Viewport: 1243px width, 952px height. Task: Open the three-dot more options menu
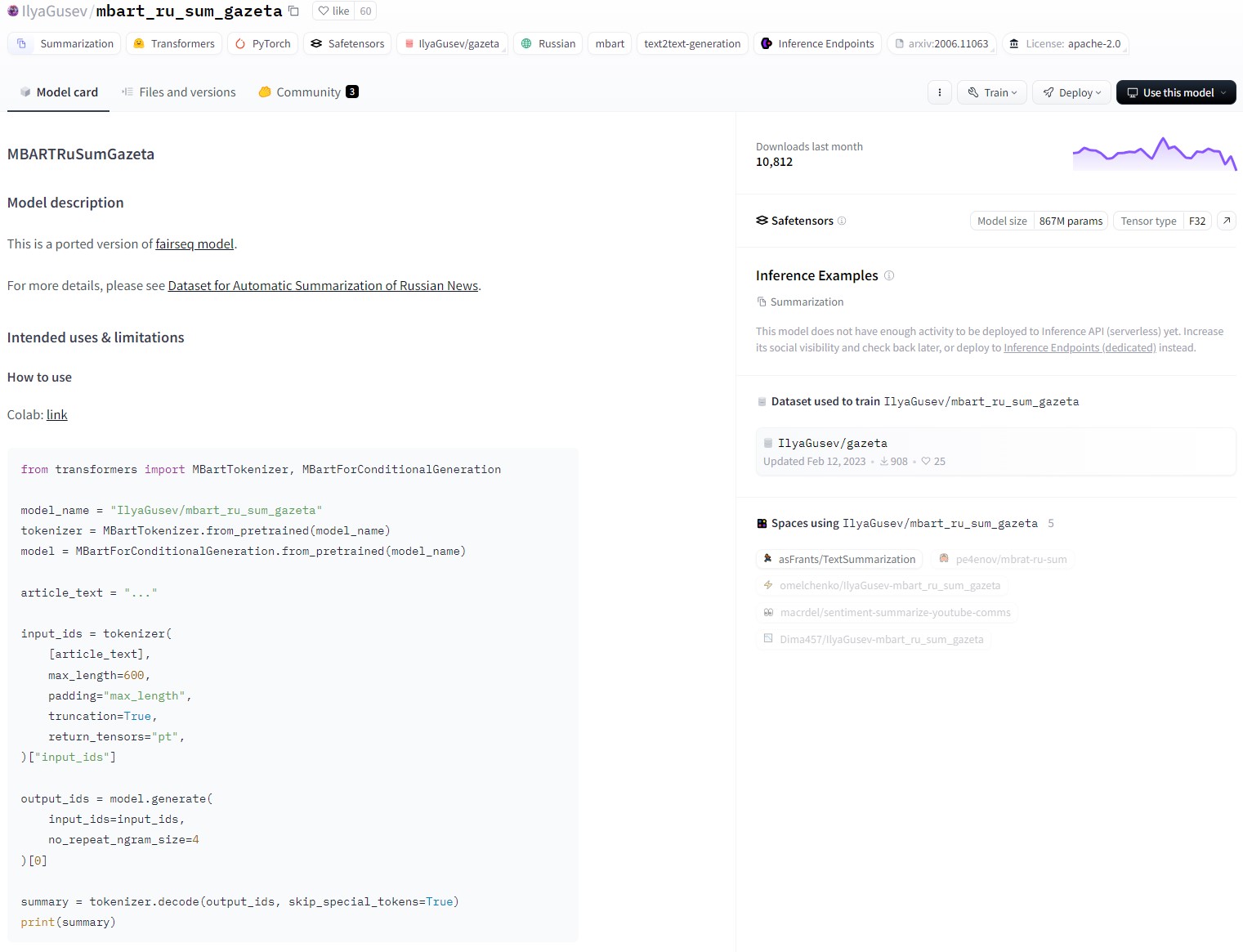[940, 92]
